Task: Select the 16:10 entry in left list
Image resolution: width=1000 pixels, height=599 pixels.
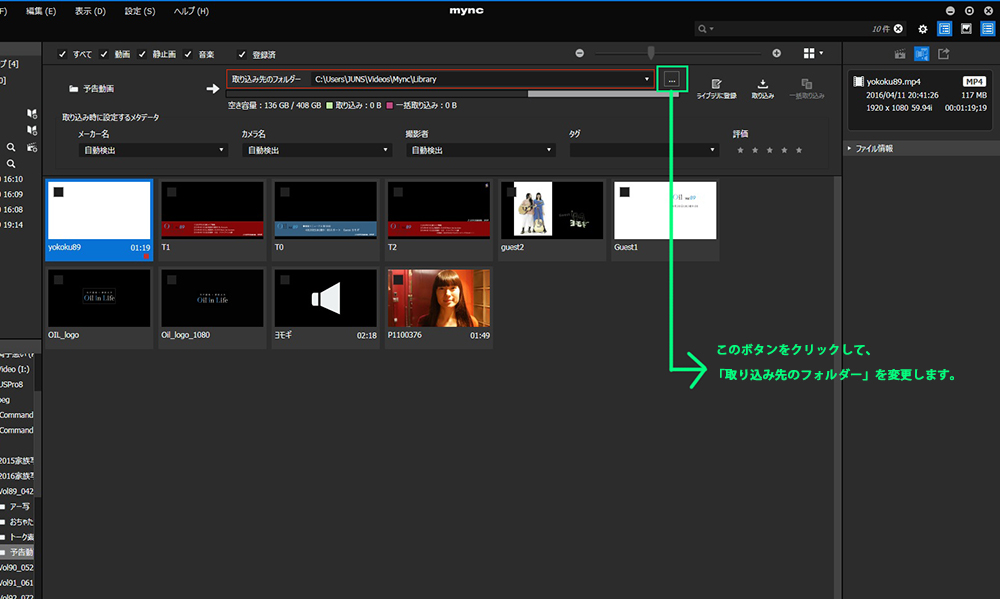Action: point(12,179)
